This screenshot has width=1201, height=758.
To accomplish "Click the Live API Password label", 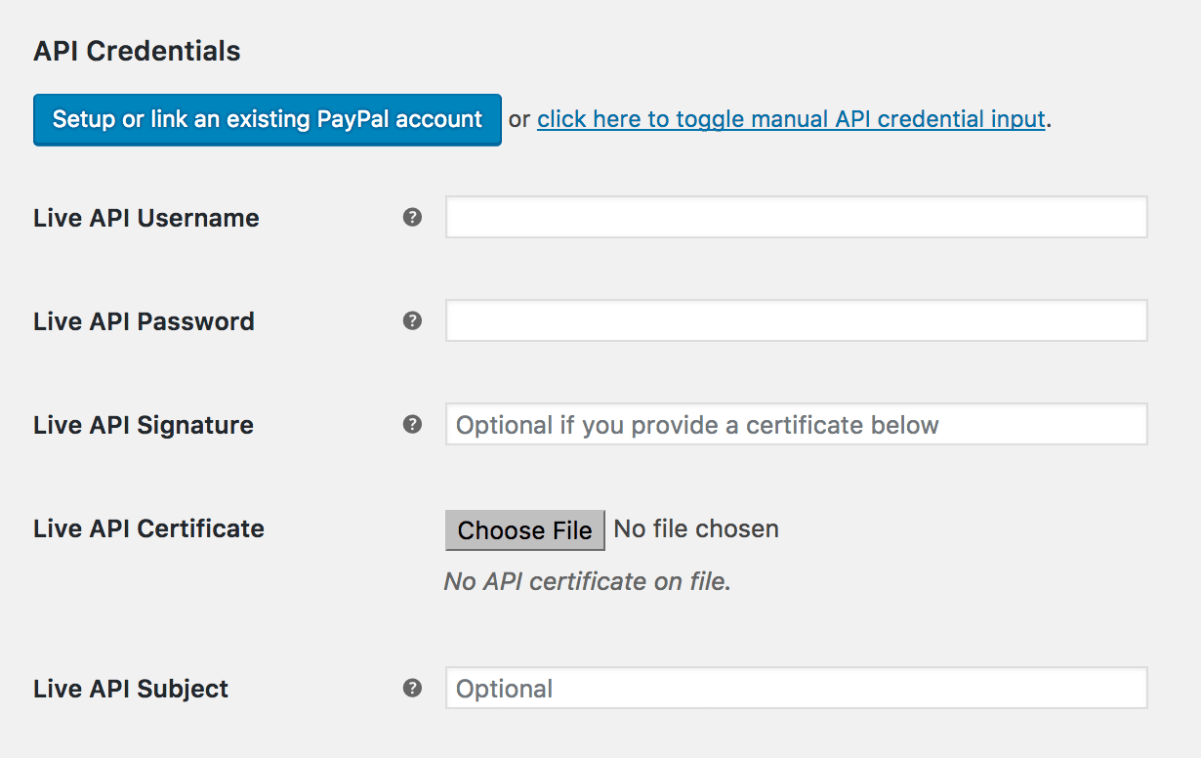I will pos(143,321).
